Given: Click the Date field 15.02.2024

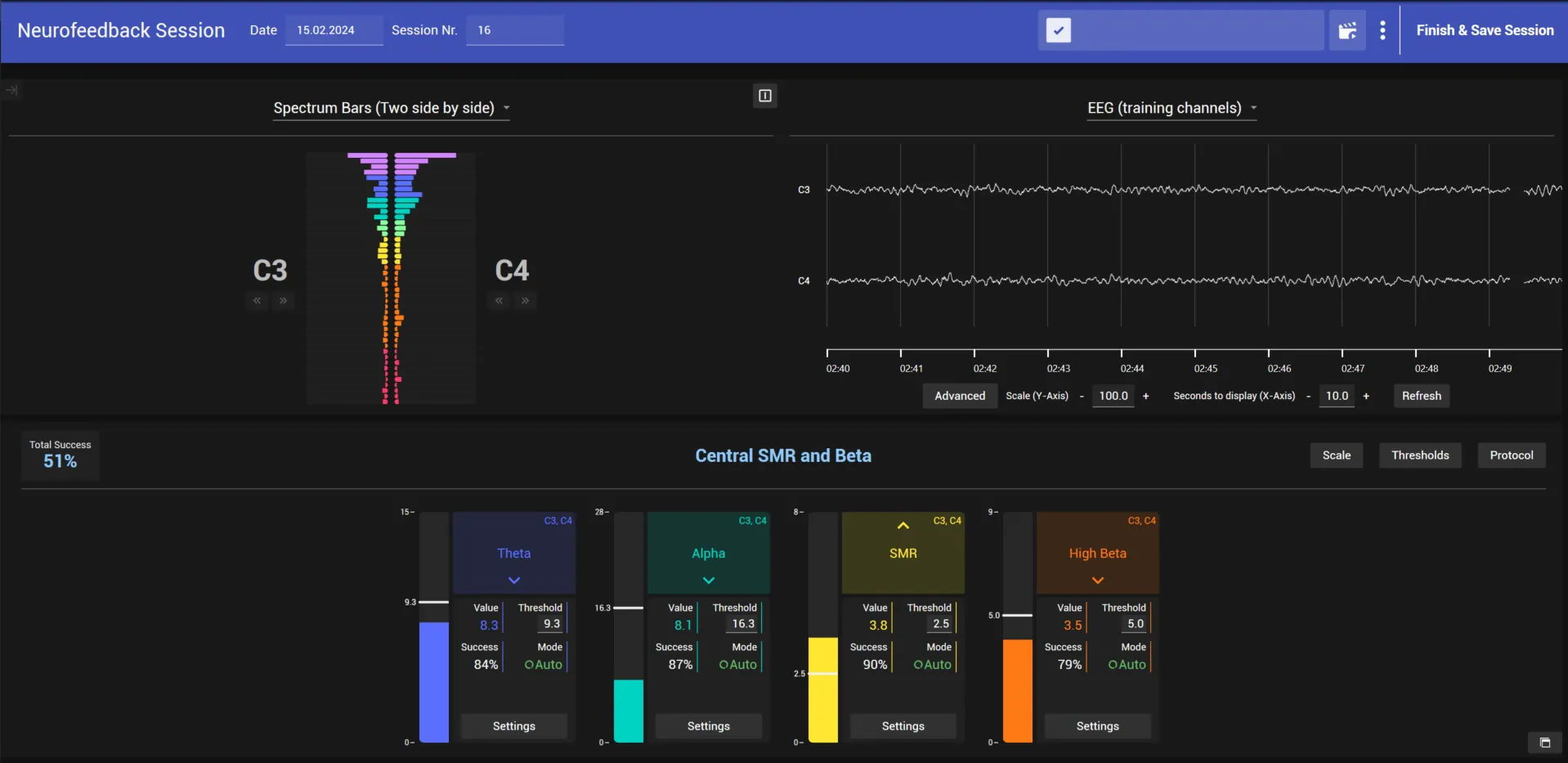Looking at the screenshot, I should (x=334, y=30).
